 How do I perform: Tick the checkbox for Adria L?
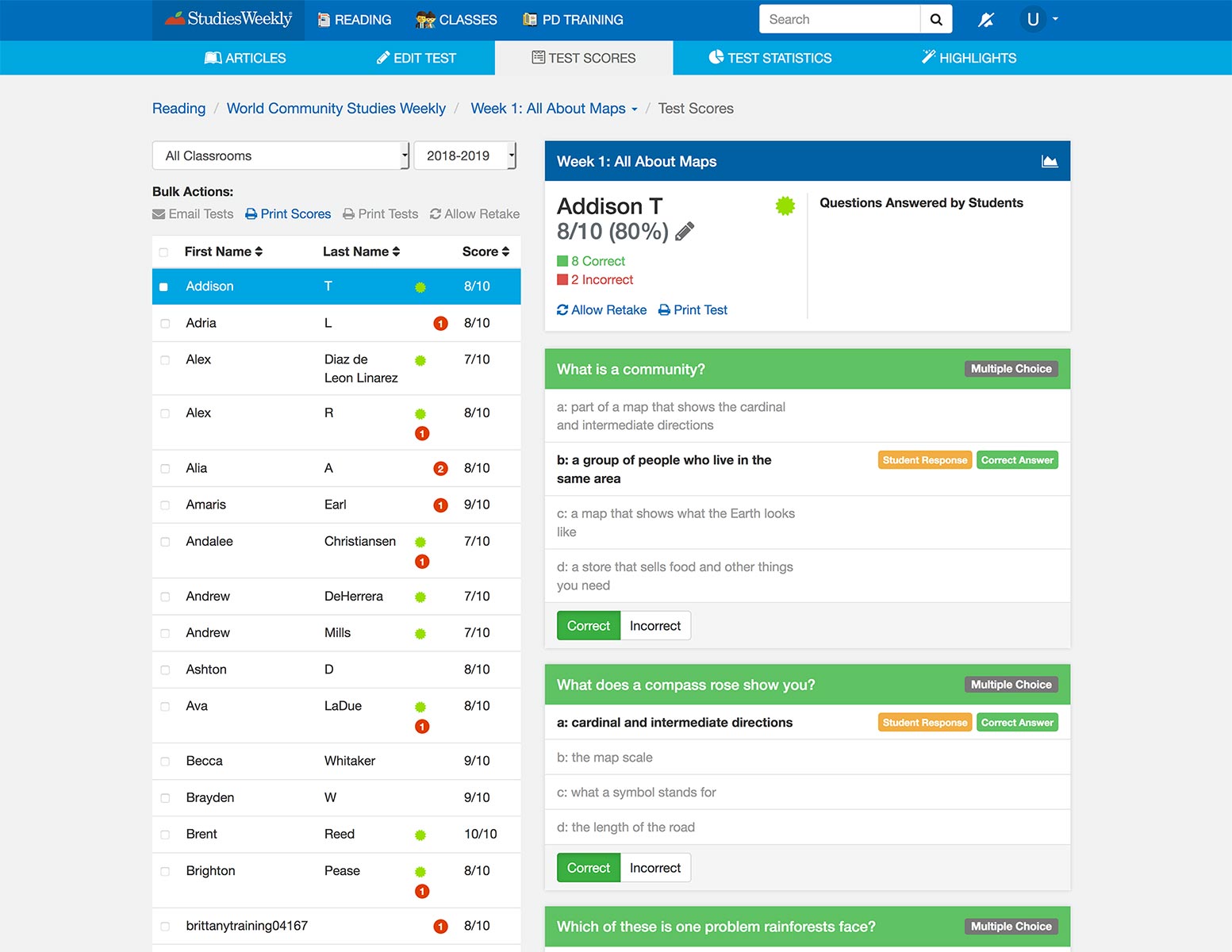165,324
